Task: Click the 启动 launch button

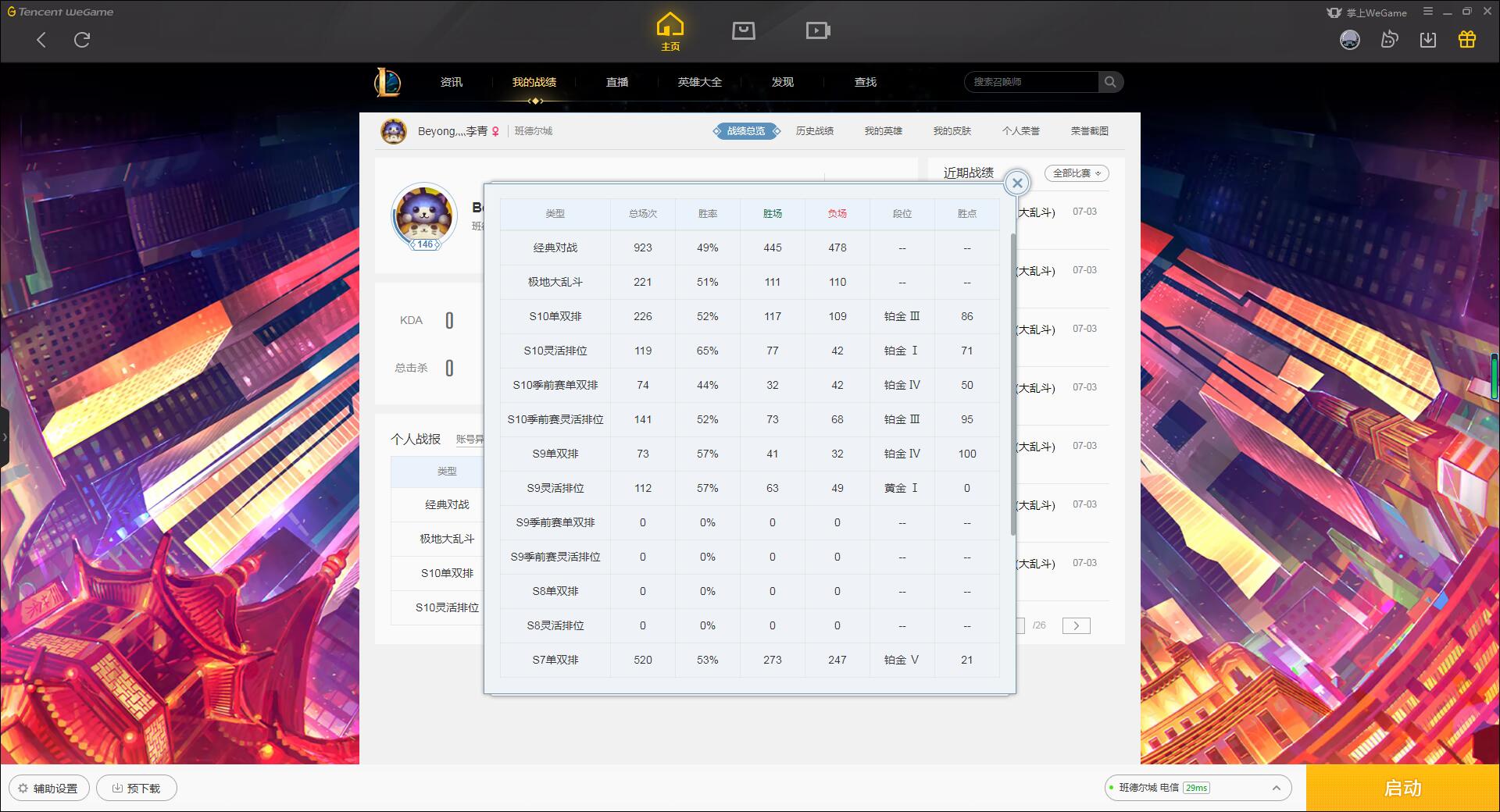Action: click(x=1402, y=788)
